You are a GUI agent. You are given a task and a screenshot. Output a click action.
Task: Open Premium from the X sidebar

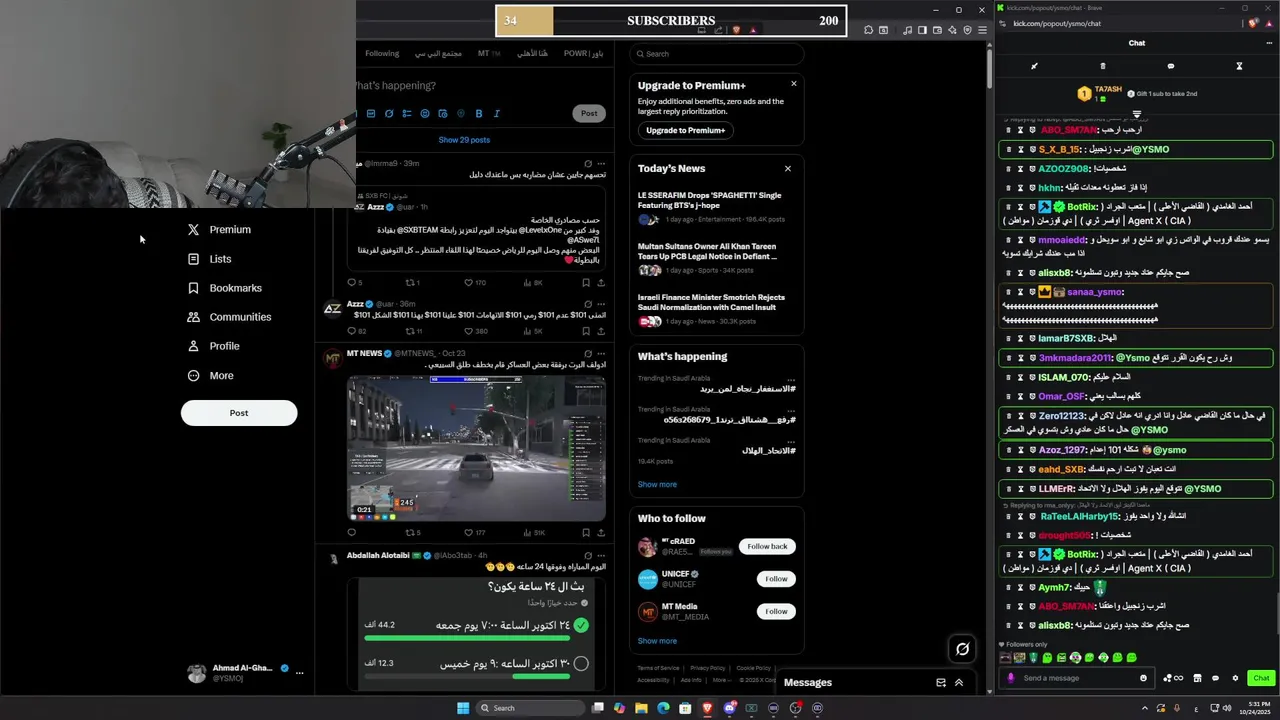tap(219, 230)
